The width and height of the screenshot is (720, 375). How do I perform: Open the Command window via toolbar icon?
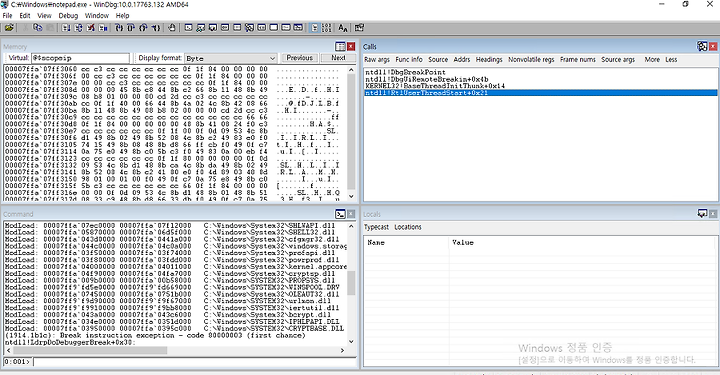pyautogui.click(x=188, y=28)
